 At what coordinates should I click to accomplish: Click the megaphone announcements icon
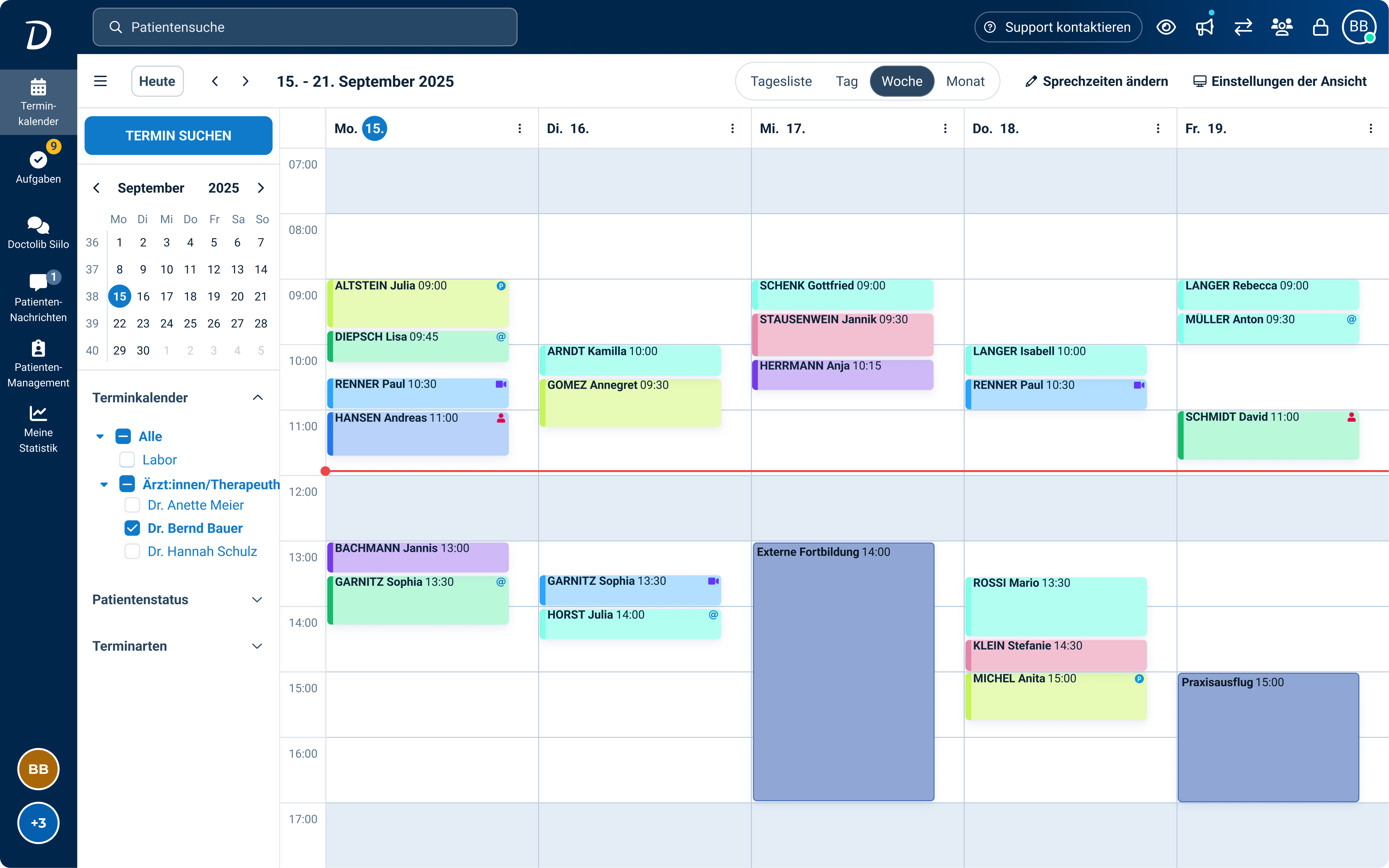(1204, 27)
